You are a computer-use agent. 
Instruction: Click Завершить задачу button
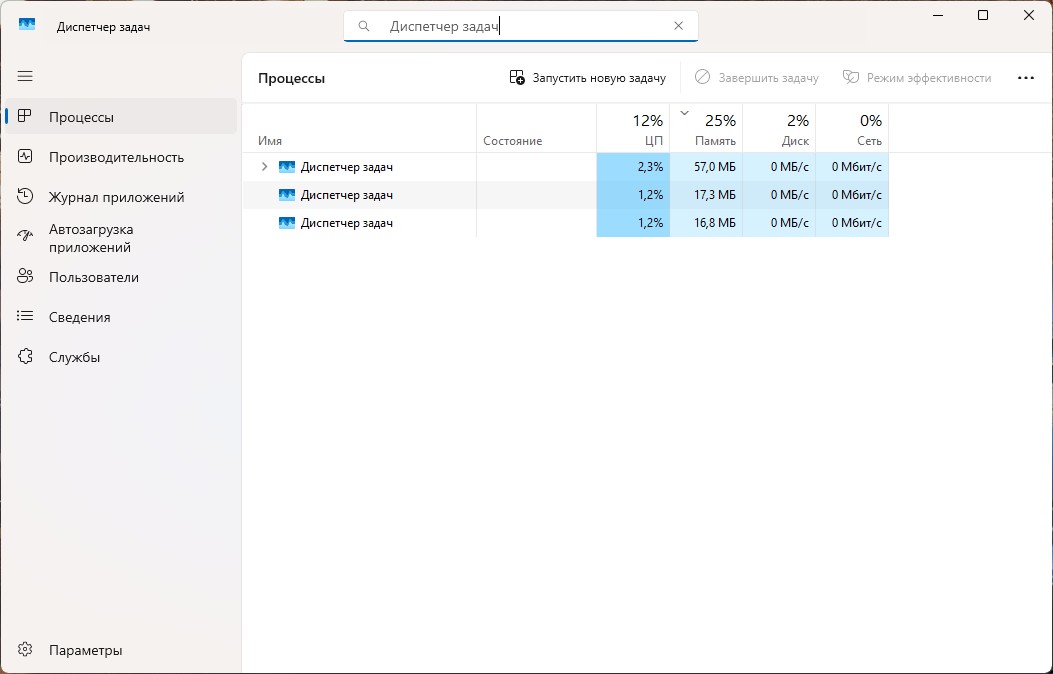tap(757, 78)
